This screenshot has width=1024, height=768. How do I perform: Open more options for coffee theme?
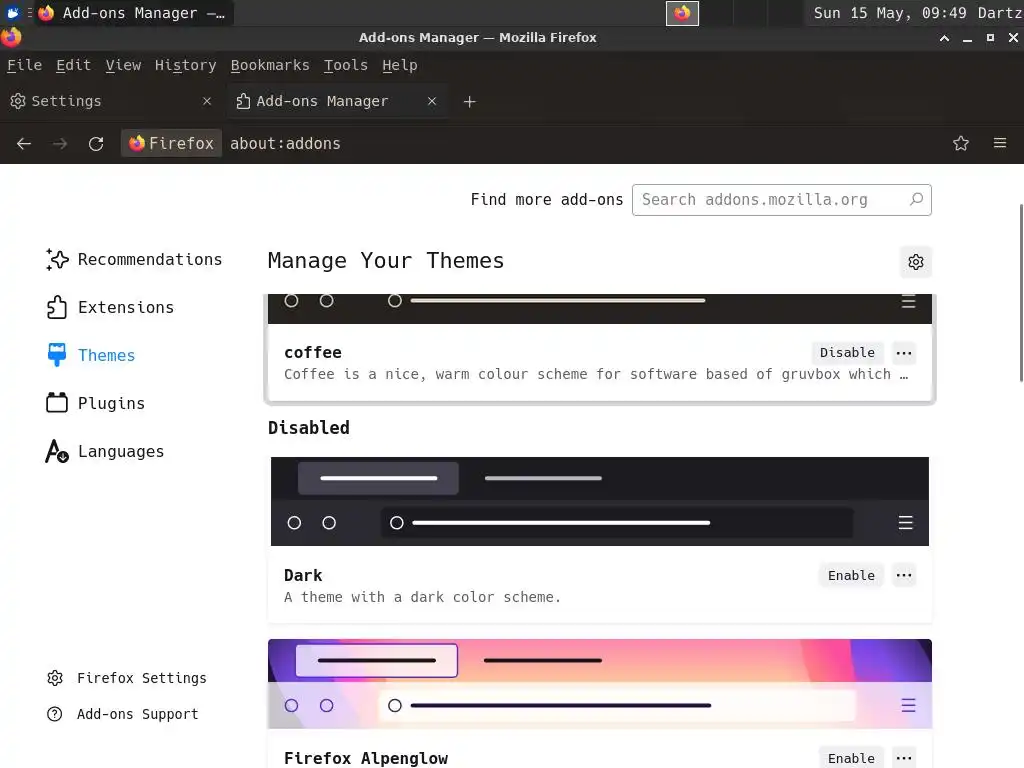(x=904, y=353)
